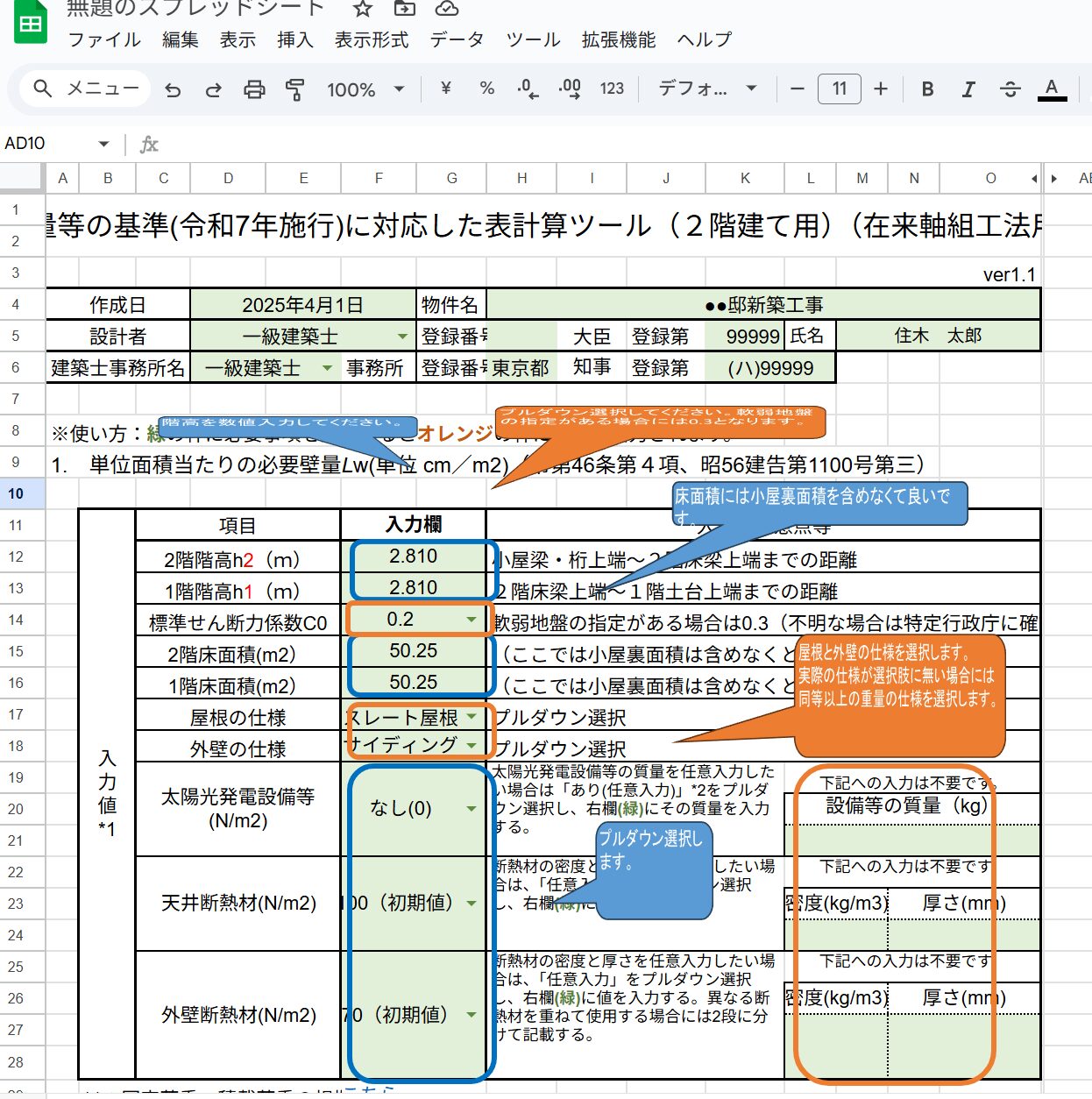Apply yen currency format
1092x1099 pixels.
446,89
